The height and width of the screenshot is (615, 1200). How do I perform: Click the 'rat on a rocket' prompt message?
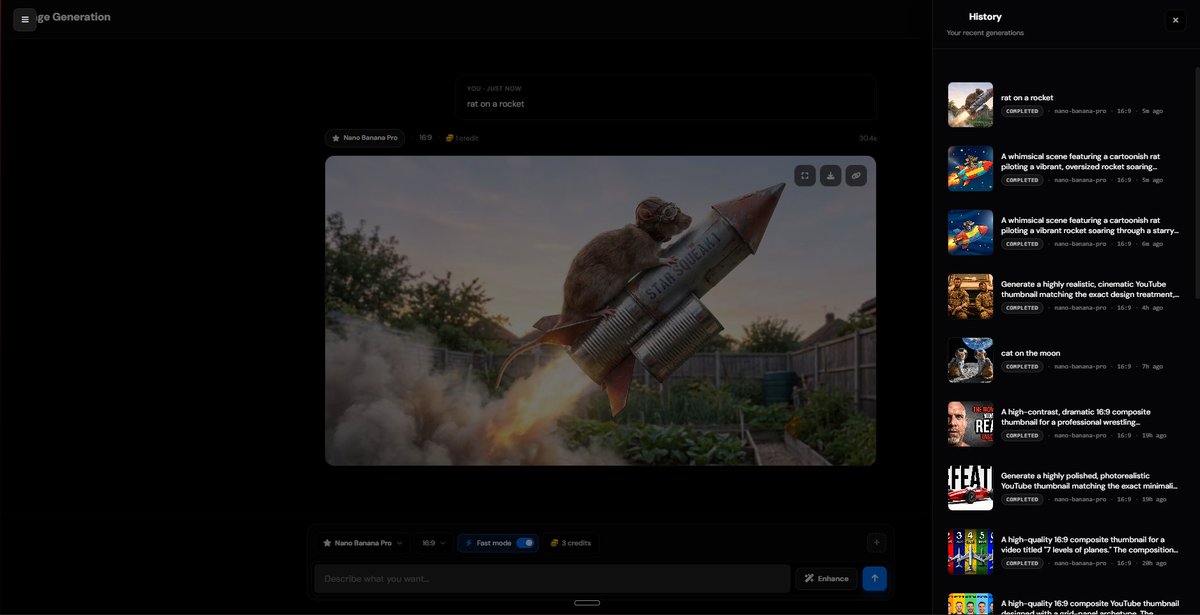[x=665, y=97]
